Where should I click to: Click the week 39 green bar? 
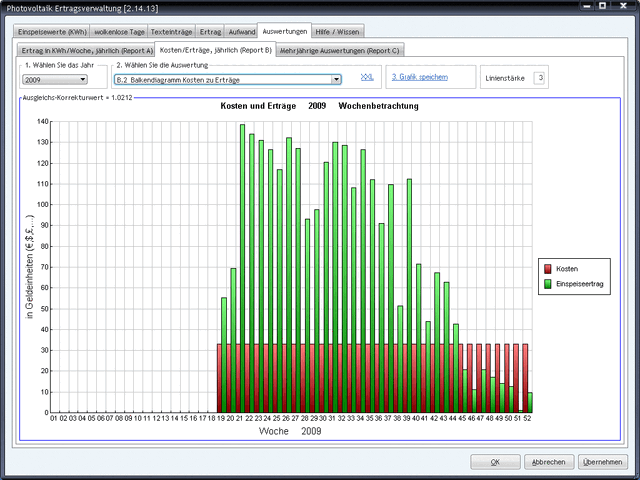click(x=409, y=296)
